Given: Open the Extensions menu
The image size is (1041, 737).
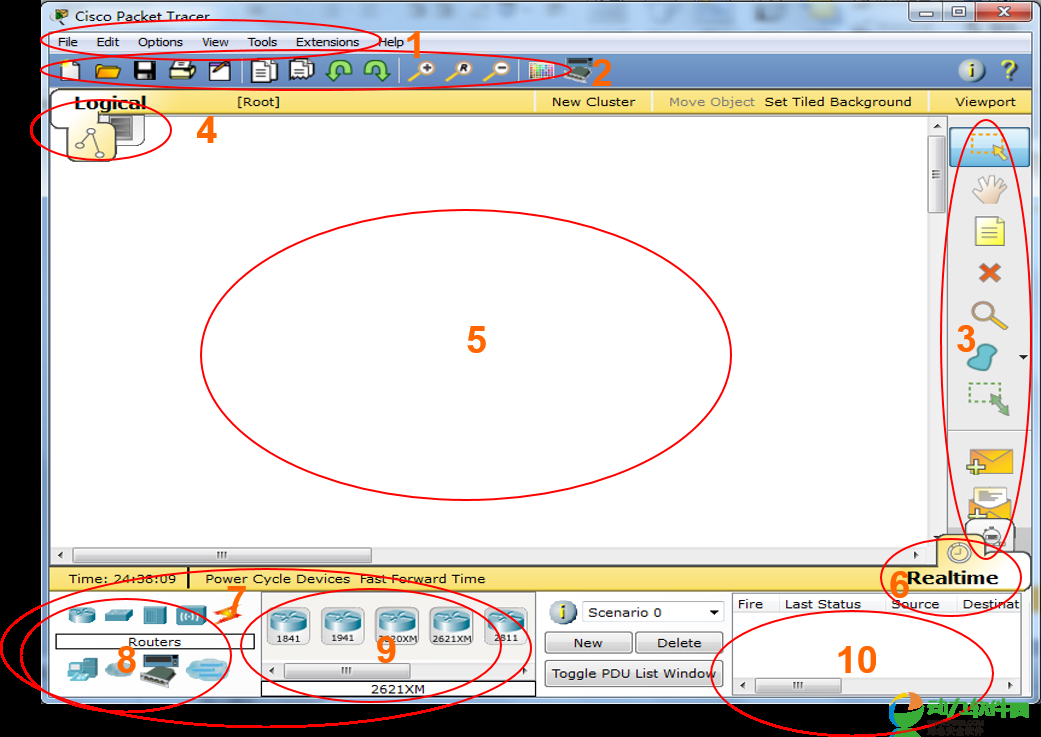Looking at the screenshot, I should pos(327,42).
